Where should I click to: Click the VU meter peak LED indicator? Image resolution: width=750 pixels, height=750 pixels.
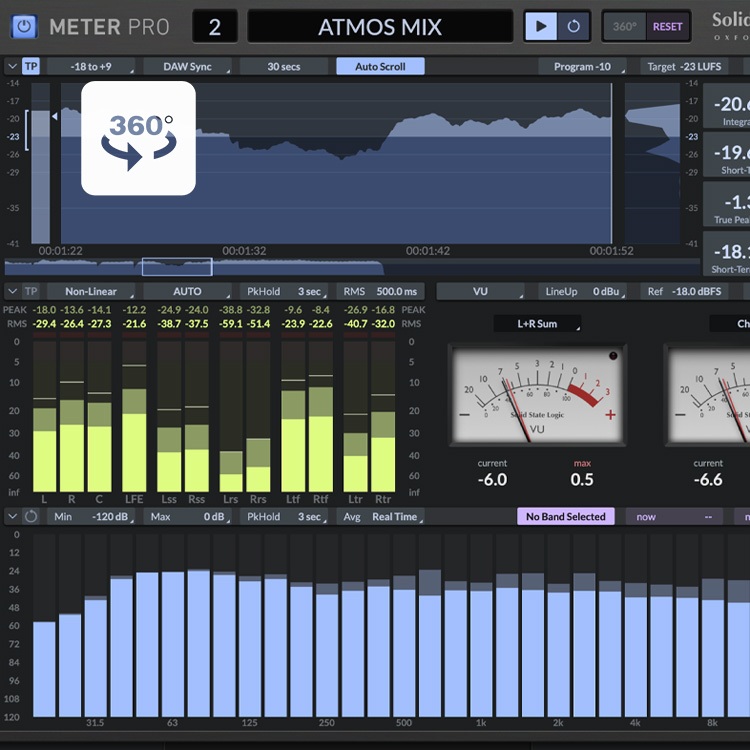[613, 356]
